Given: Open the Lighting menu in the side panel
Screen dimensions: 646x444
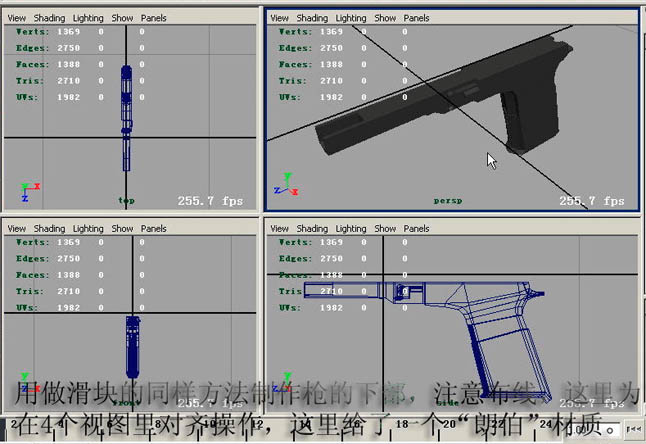Looking at the screenshot, I should (351, 229).
